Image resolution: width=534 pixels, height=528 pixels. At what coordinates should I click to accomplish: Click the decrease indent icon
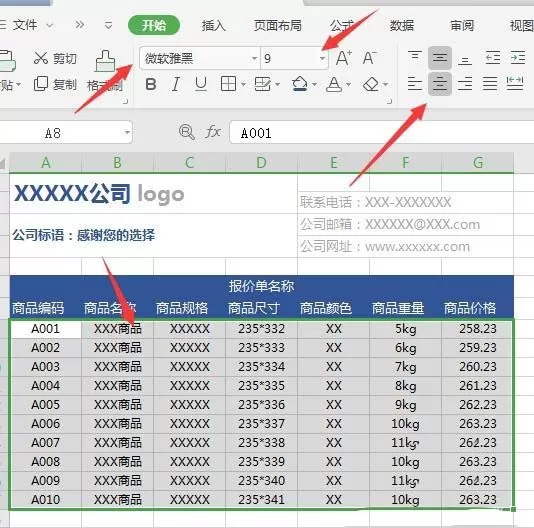tap(492, 58)
